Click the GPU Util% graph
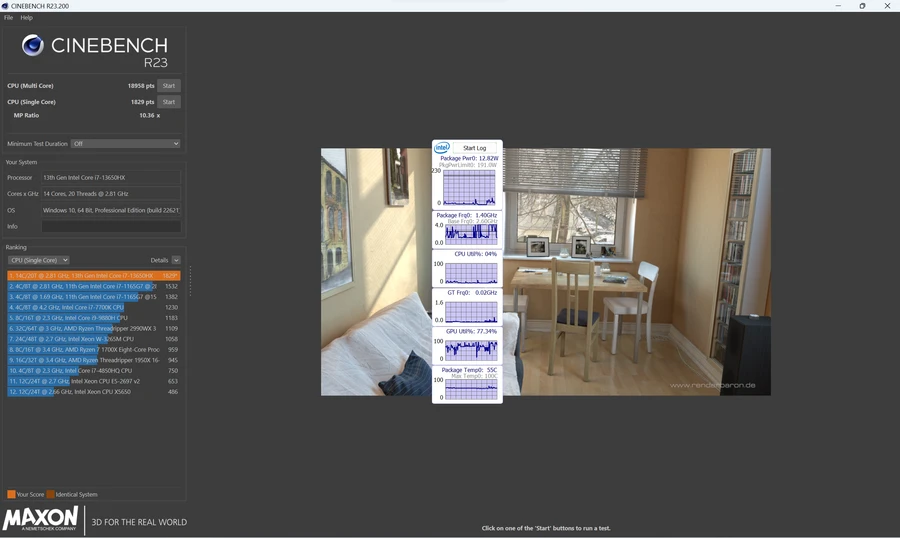The image size is (900, 538). 471,350
